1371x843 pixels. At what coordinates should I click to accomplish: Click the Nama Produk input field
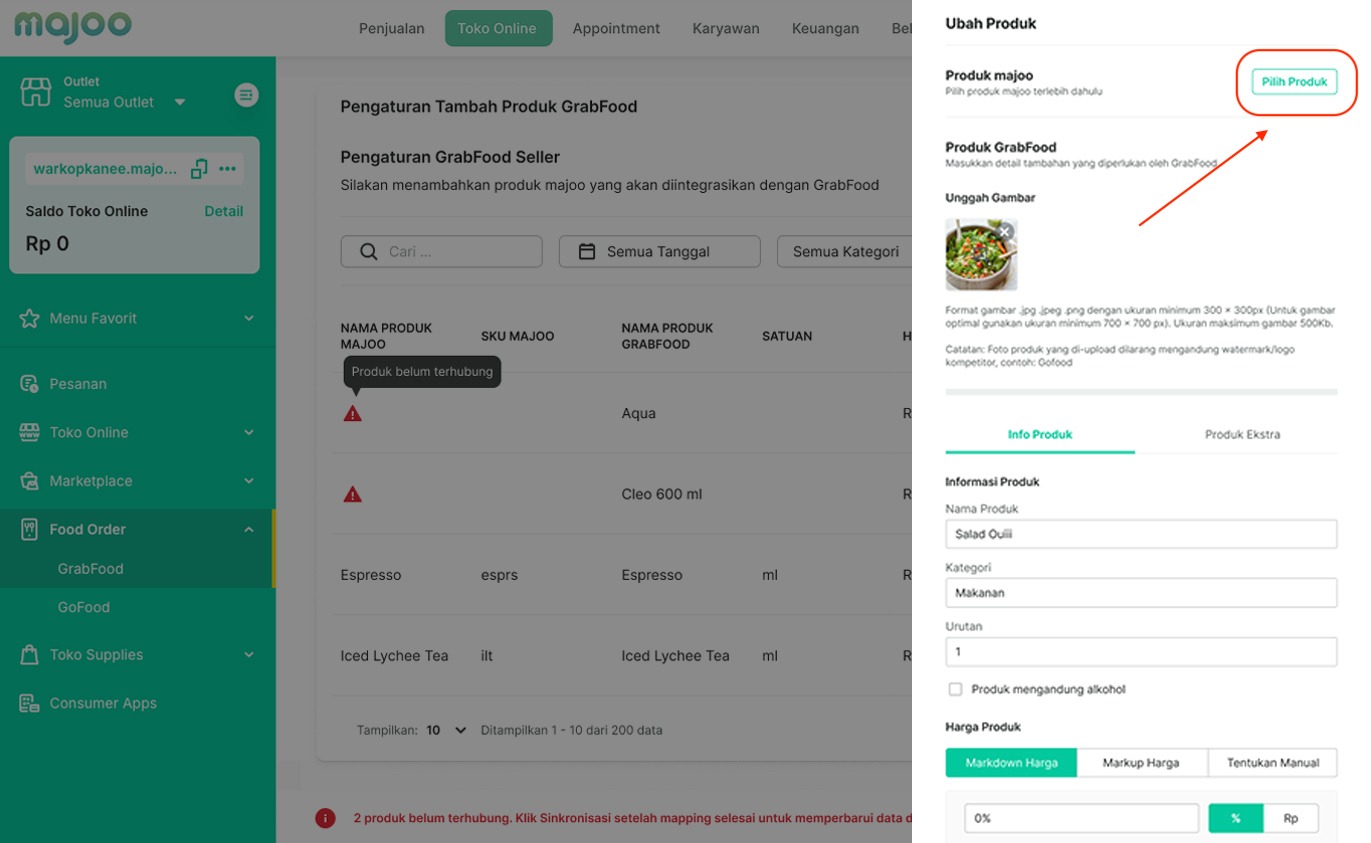point(1141,534)
